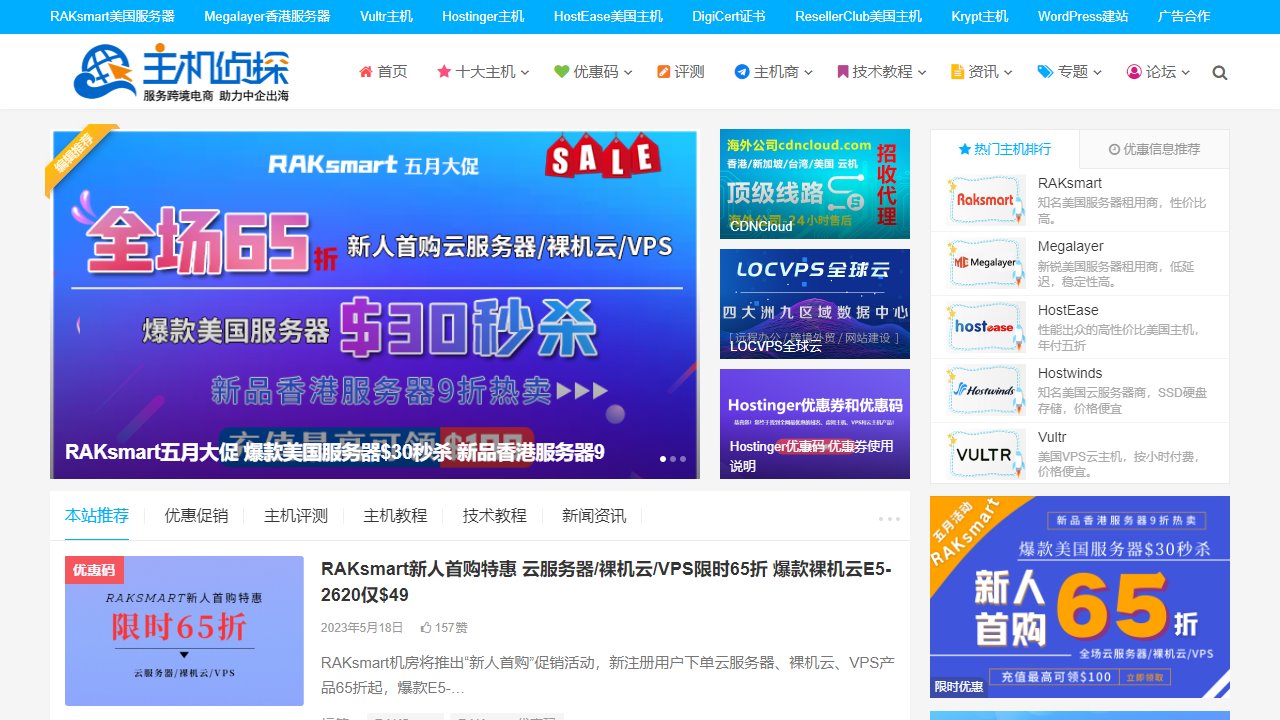Click the home icon beside 首页
Screen dimensions: 1280x720
point(366,72)
